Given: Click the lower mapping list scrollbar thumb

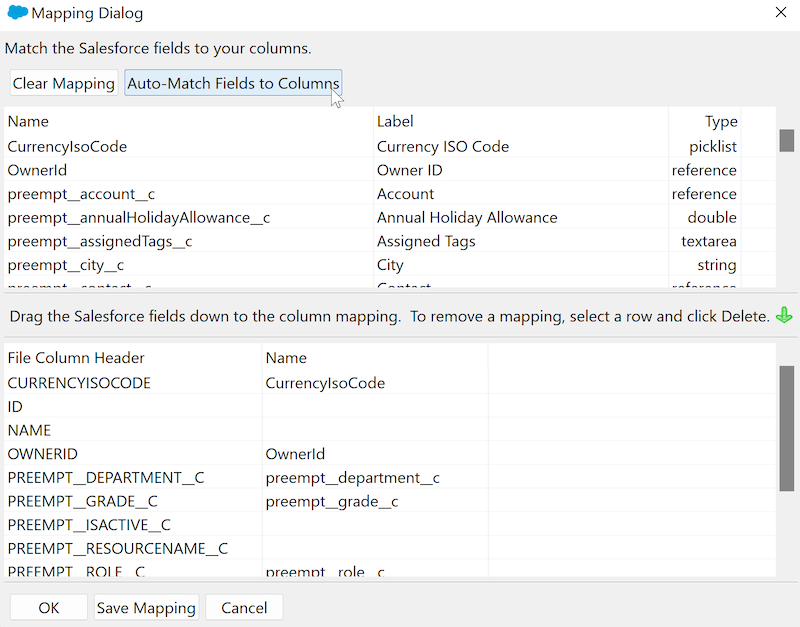Looking at the screenshot, I should click(787, 427).
